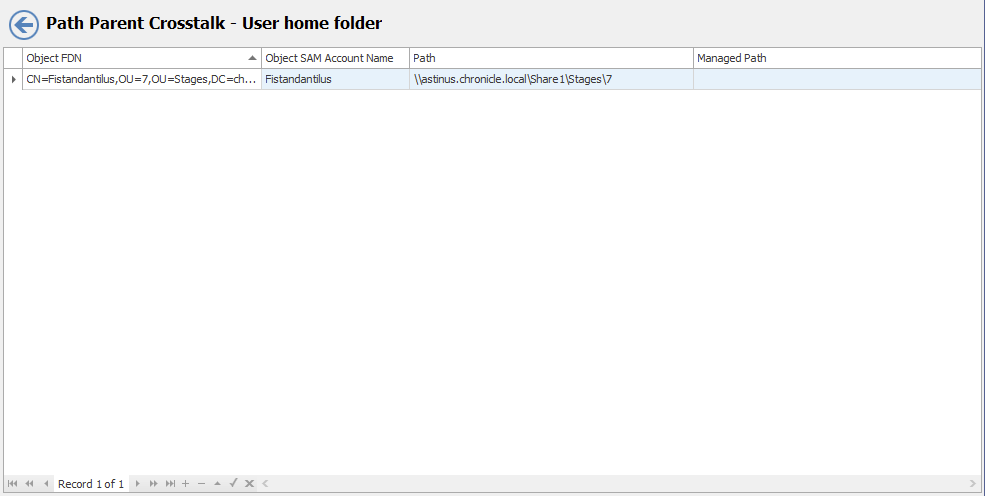Jump to the previous page of records

click(x=29, y=483)
